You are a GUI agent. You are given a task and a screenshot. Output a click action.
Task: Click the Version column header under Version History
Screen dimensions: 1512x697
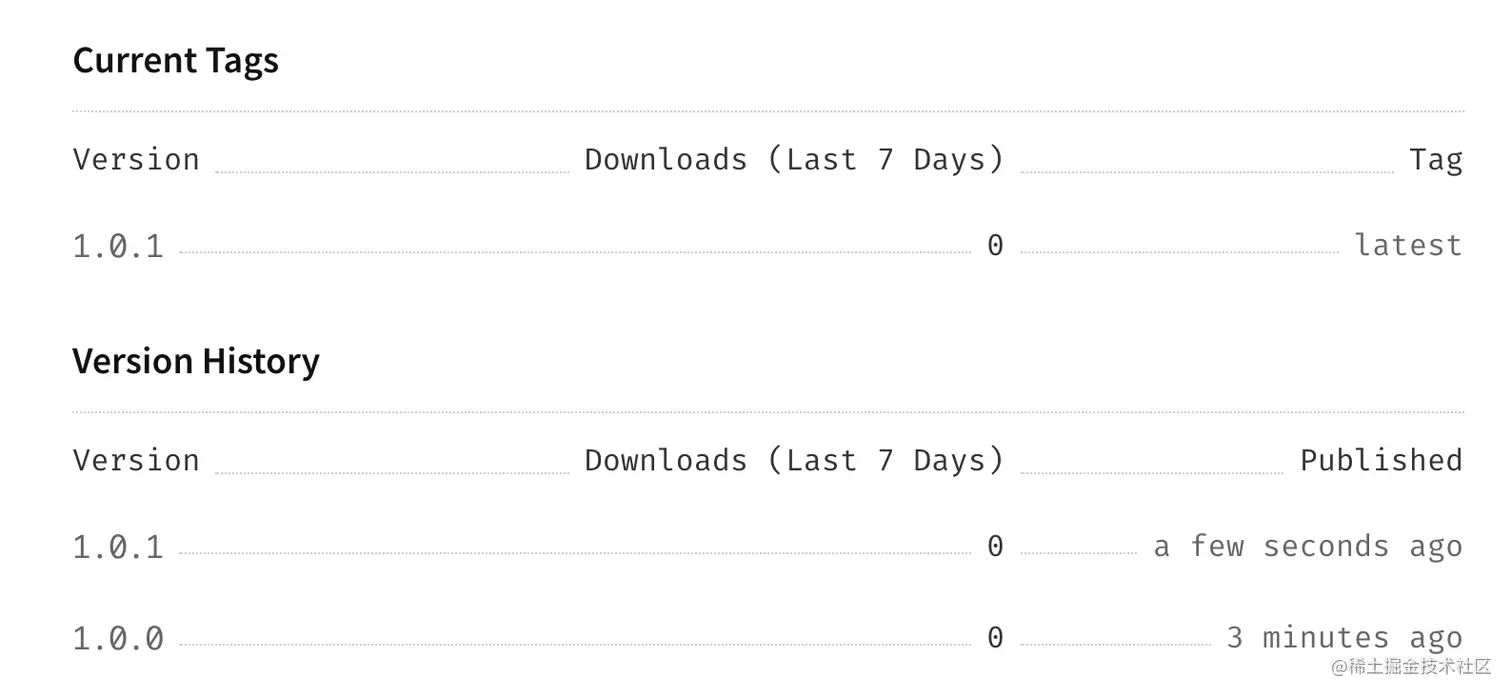(136, 461)
